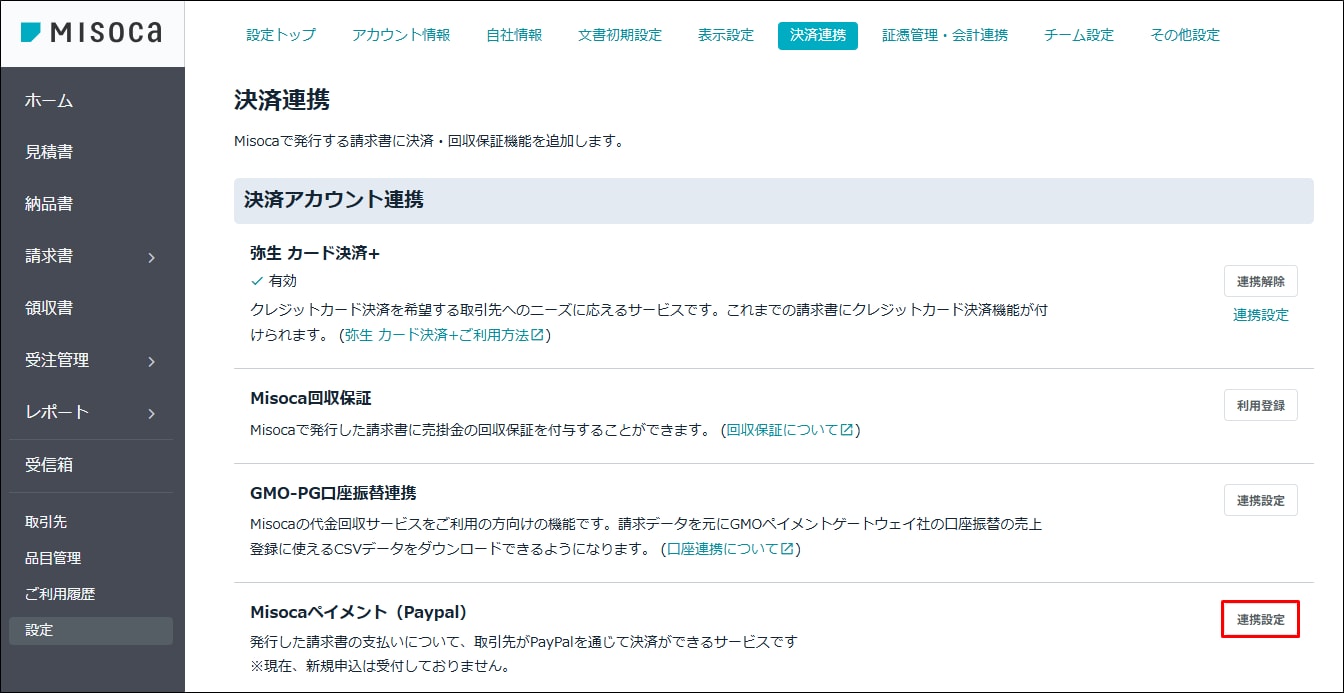Open 品目管理 in the sidebar
The width and height of the screenshot is (1344, 693).
pos(53,558)
